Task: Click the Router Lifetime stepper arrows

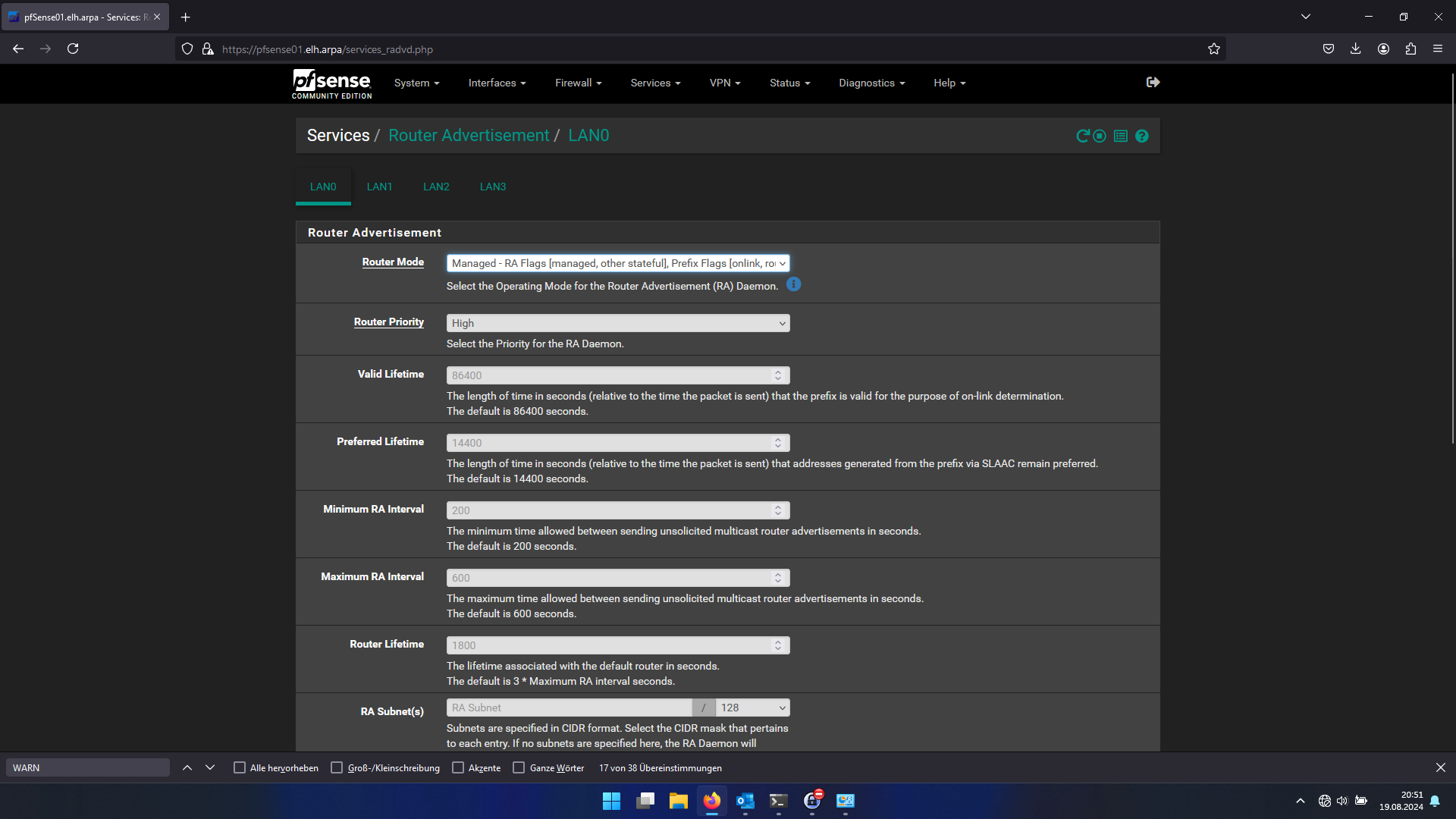Action: pyautogui.click(x=777, y=645)
